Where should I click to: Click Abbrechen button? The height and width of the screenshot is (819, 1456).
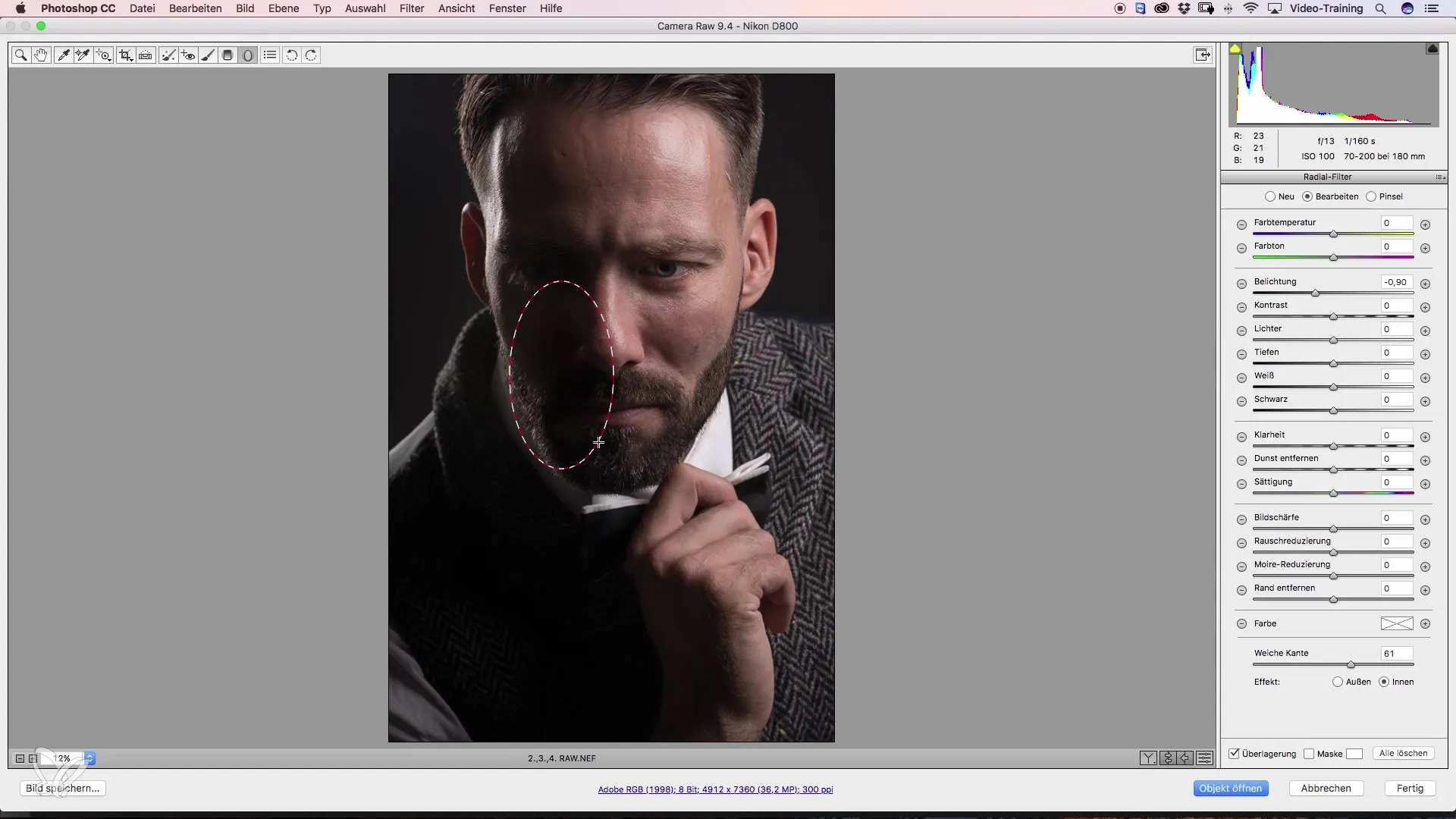1326,789
